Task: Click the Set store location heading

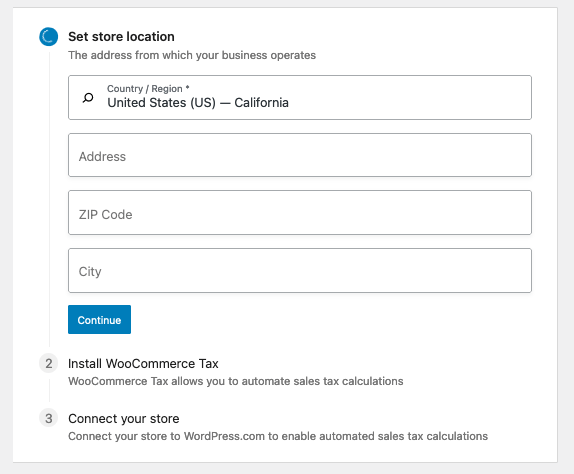Action: [x=121, y=37]
